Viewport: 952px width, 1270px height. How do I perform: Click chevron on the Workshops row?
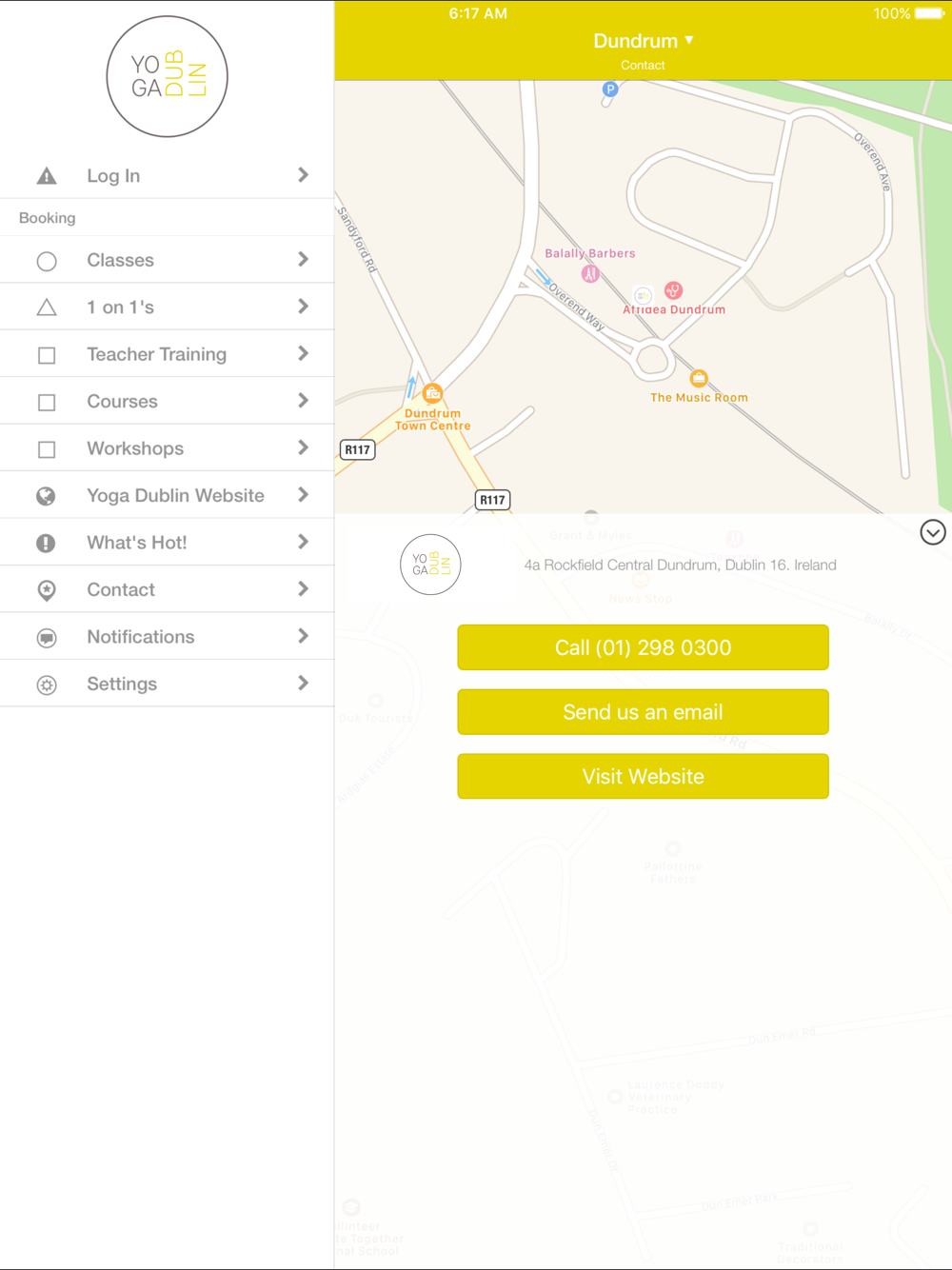click(303, 448)
